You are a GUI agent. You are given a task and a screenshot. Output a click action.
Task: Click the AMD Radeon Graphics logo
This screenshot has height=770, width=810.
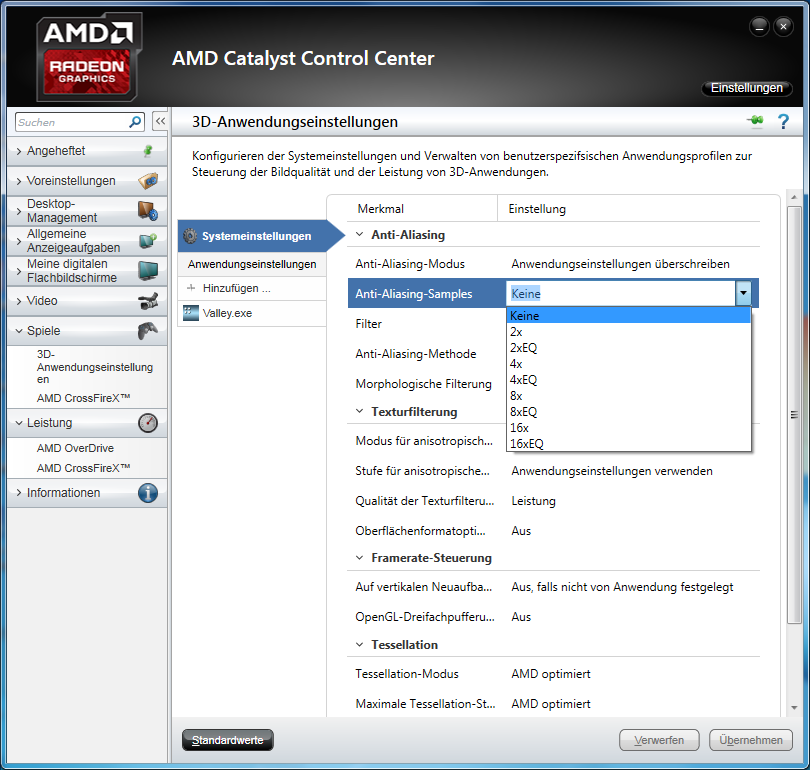click(89, 57)
